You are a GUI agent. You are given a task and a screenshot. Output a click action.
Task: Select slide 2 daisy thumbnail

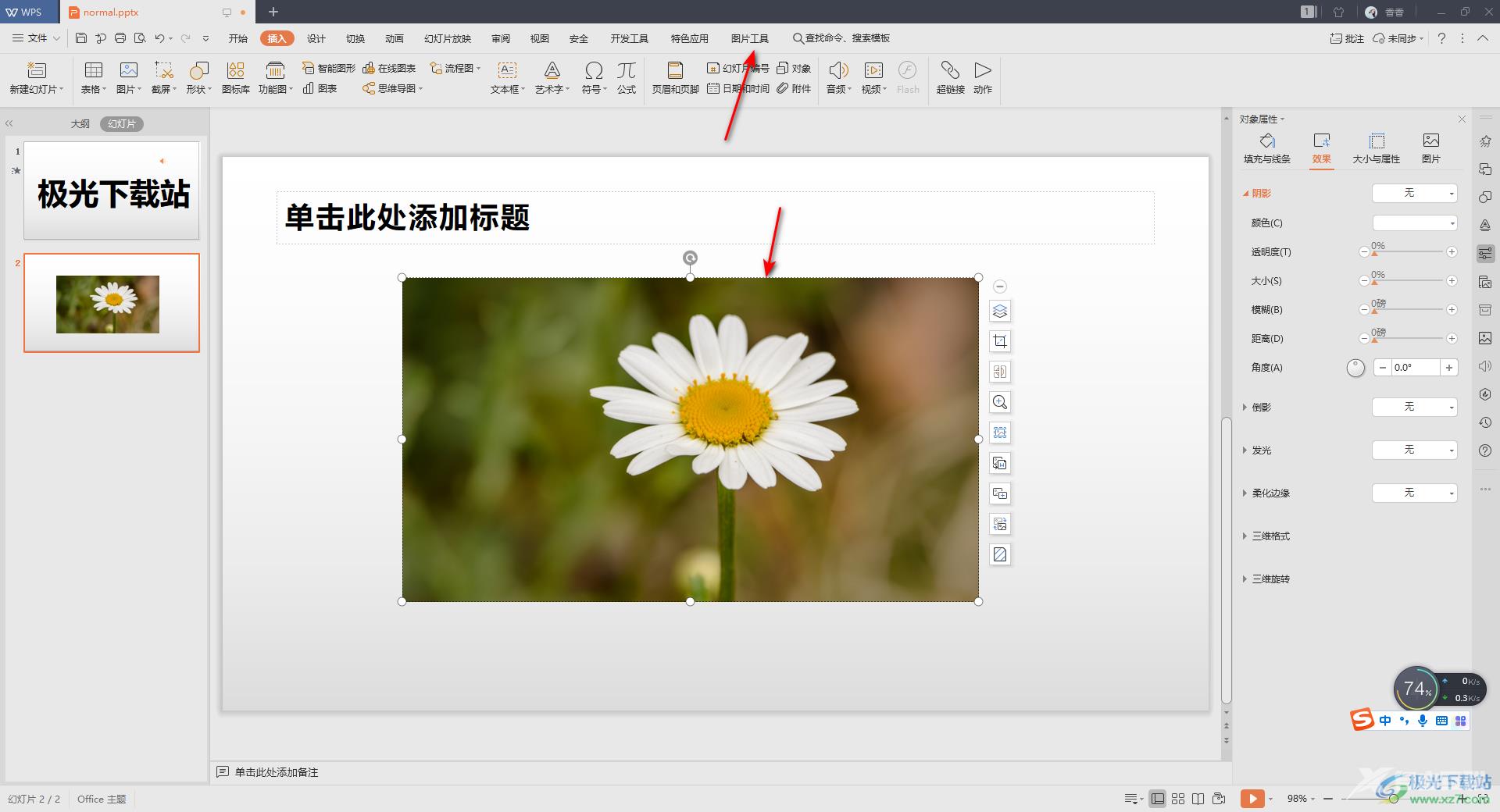coord(112,303)
